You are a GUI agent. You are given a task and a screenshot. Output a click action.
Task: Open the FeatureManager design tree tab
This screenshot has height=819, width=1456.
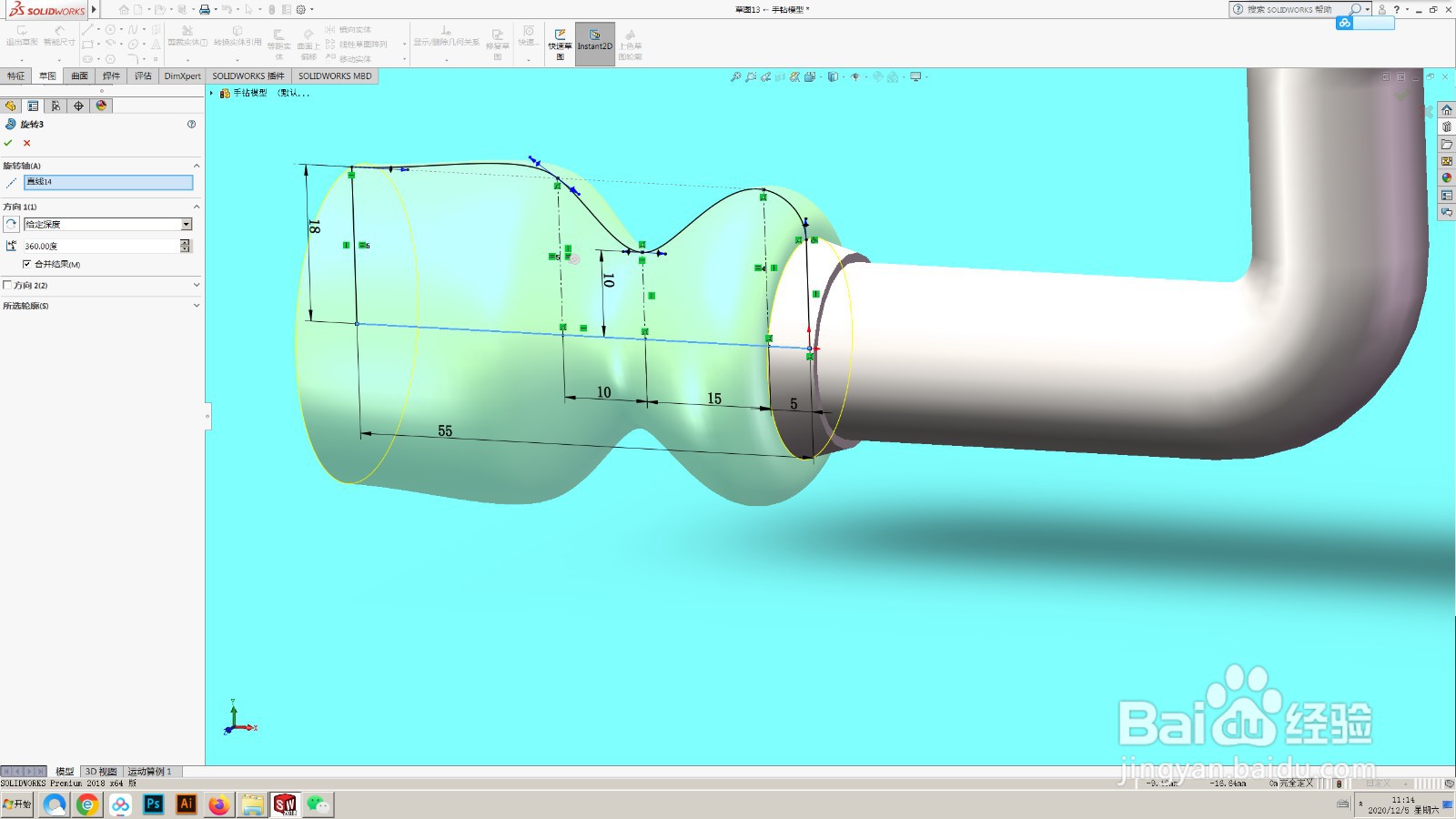11,106
